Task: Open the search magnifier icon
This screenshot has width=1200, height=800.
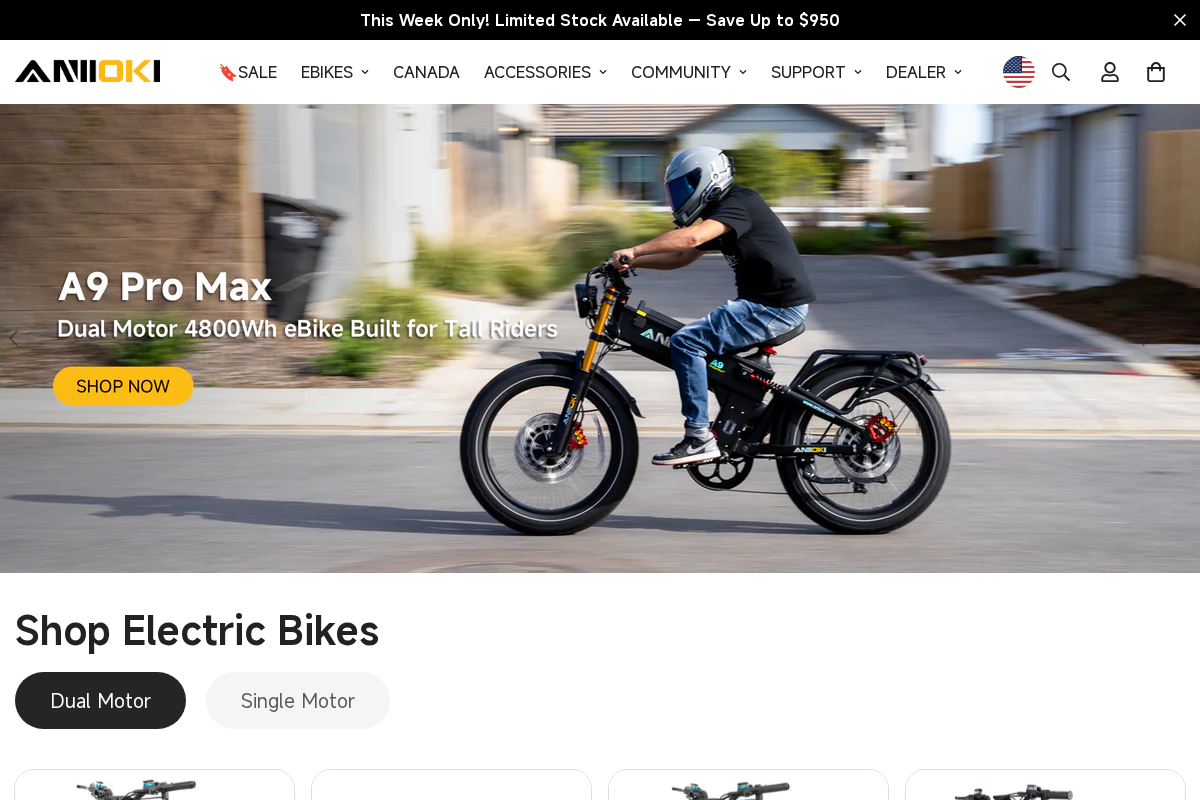Action: coord(1061,72)
